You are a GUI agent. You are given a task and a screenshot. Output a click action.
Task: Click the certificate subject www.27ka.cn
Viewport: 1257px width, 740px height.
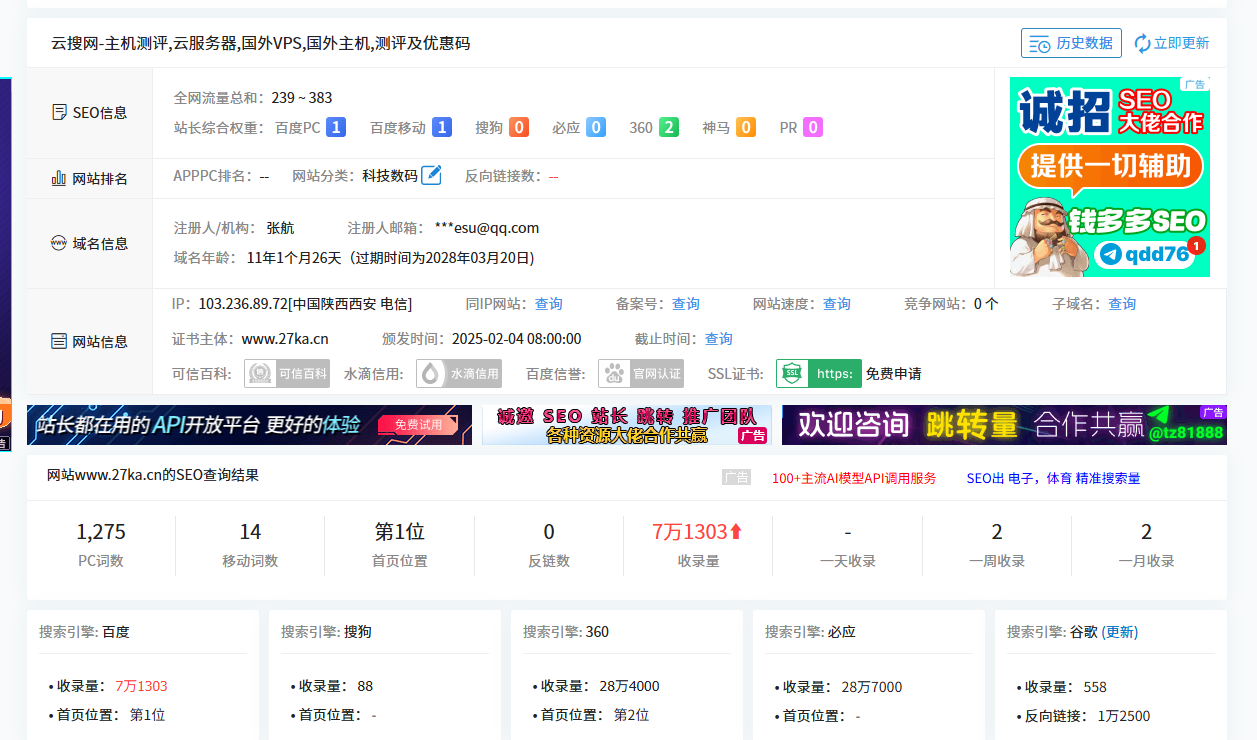285,338
